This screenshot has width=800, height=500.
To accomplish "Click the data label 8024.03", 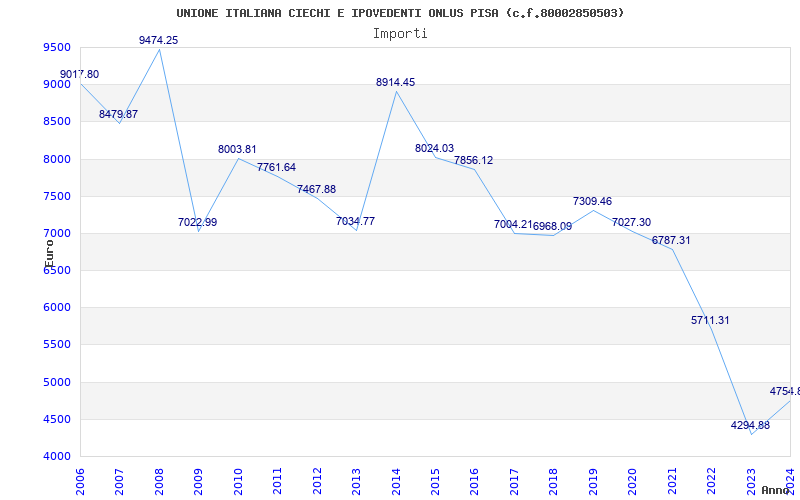I will point(435,148).
